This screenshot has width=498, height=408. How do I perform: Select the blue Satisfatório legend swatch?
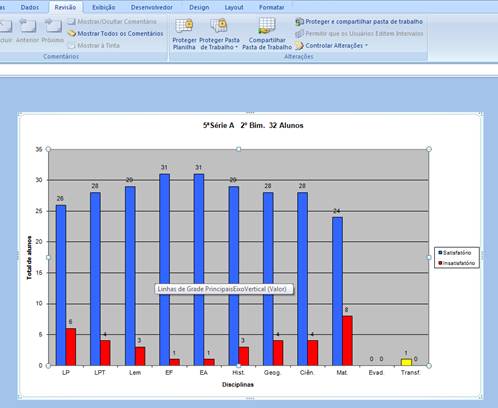click(x=440, y=253)
